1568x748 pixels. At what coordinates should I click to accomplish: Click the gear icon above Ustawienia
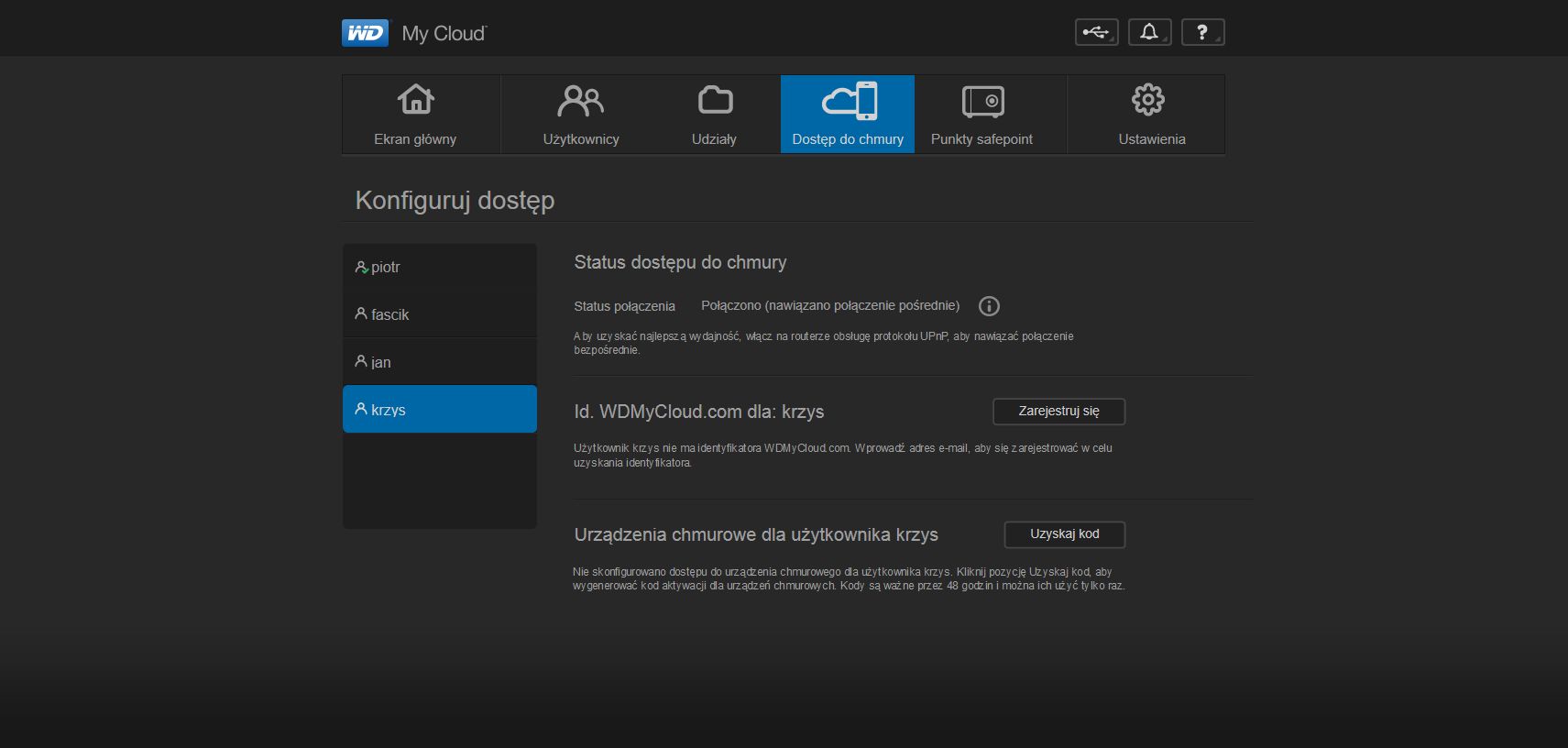(x=1148, y=100)
